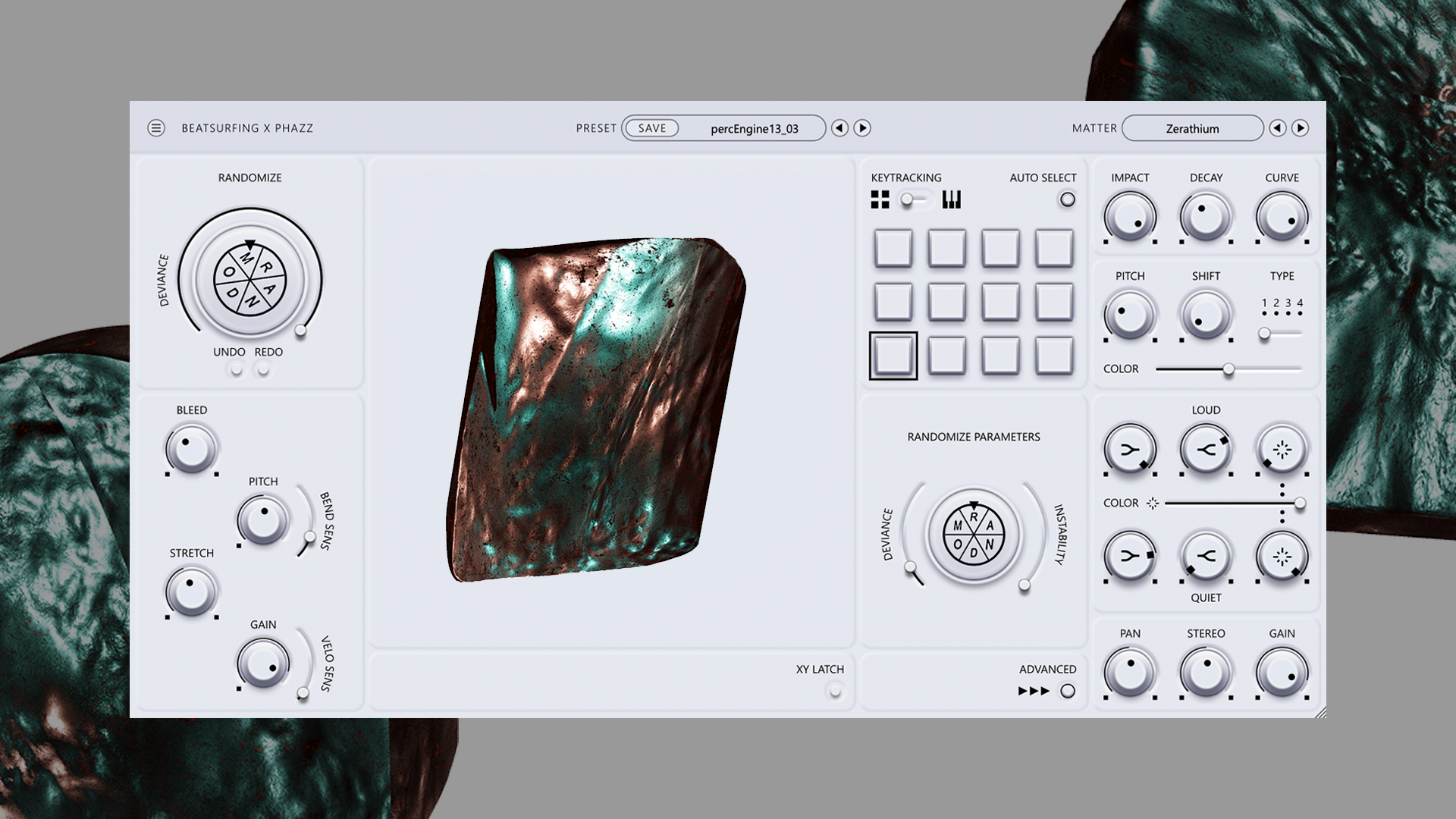Image resolution: width=1456 pixels, height=819 pixels.
Task: Toggle the Keytracking switch
Action: coord(913,199)
